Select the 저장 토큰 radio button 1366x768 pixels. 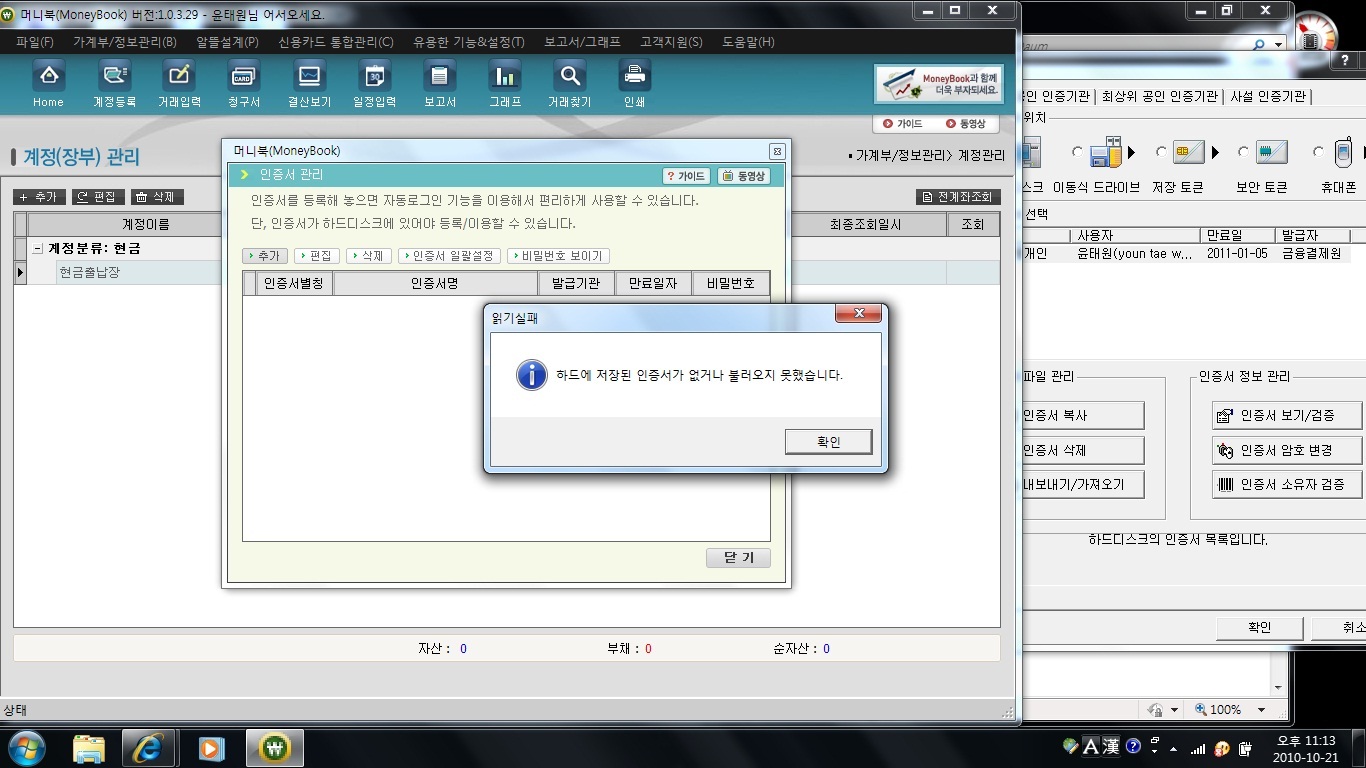pyautogui.click(x=1161, y=153)
